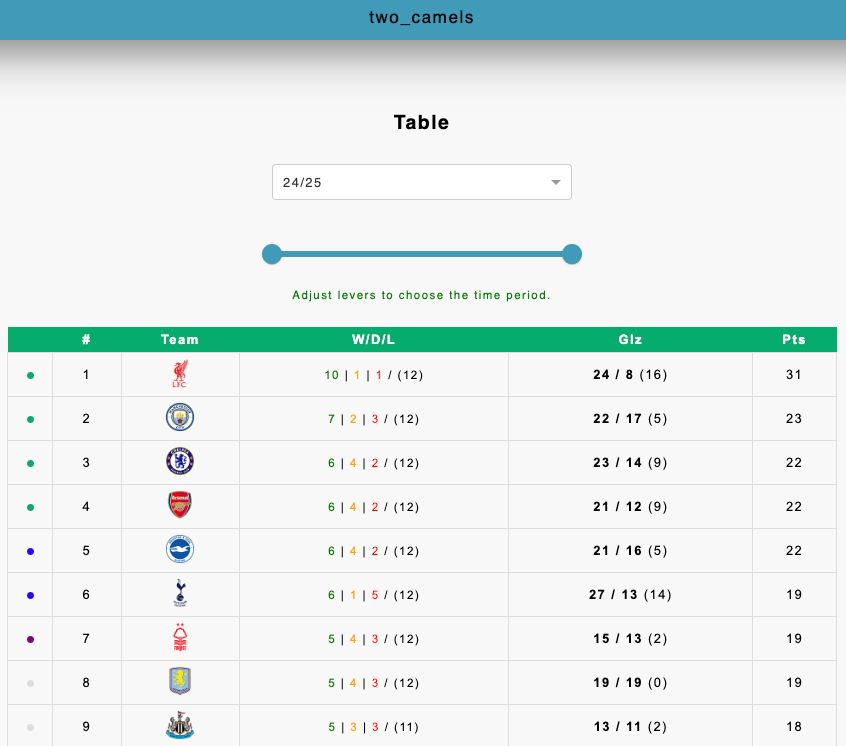Click the Tottenham crest in row 6

[180, 593]
